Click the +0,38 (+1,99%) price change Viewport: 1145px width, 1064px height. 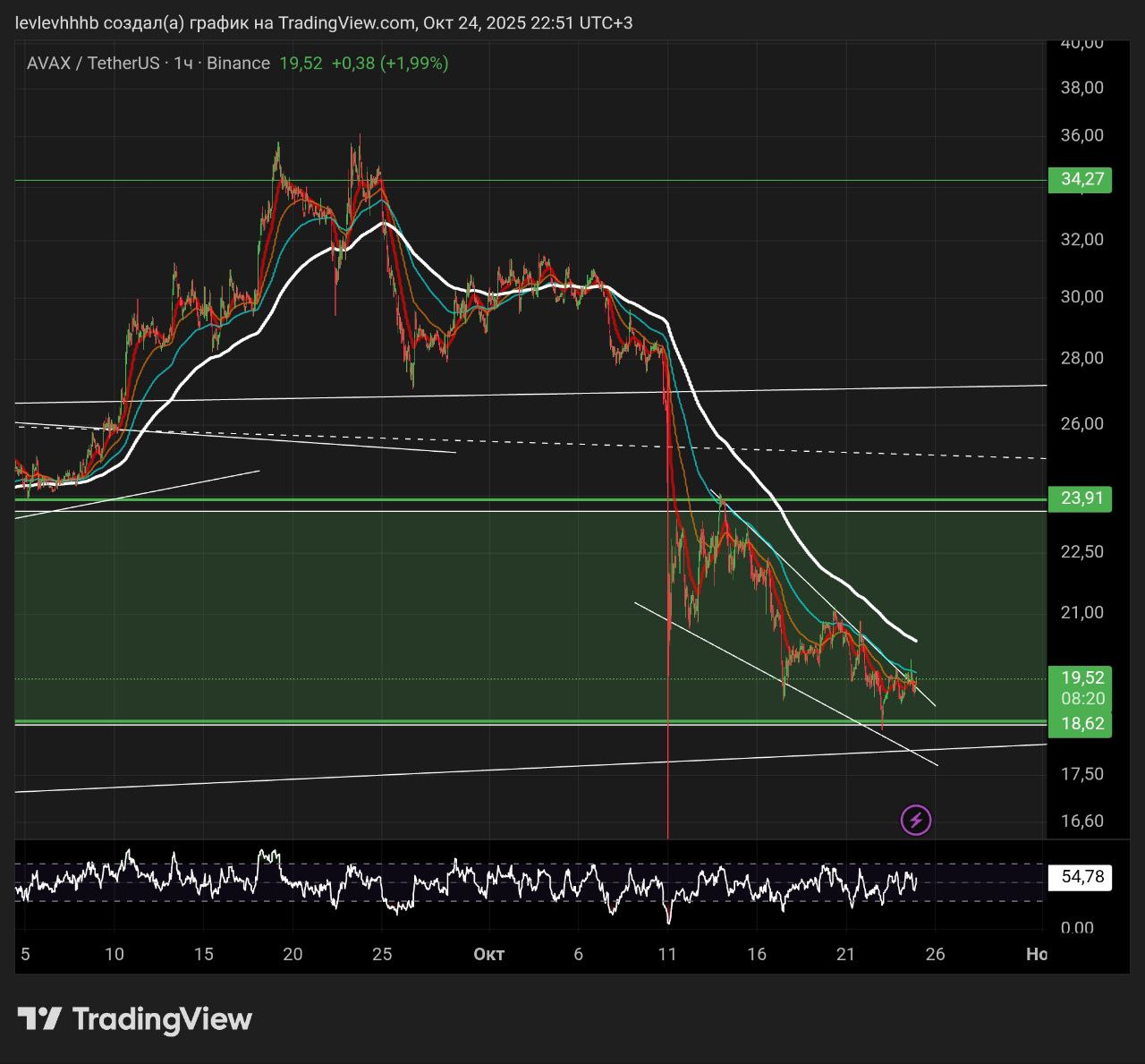389,63
